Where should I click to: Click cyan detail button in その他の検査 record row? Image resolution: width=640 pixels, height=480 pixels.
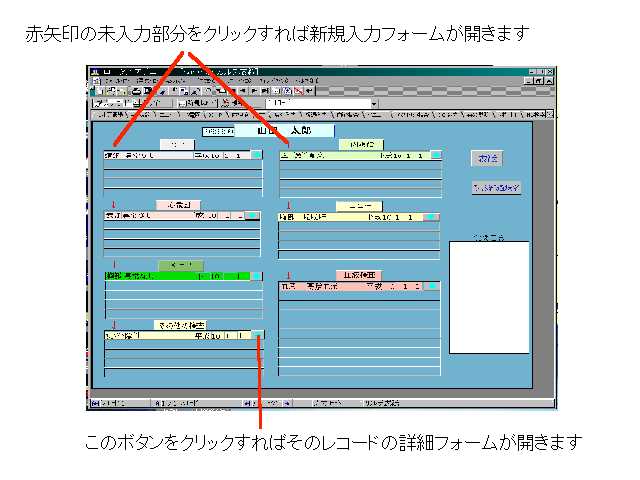click(x=257, y=335)
